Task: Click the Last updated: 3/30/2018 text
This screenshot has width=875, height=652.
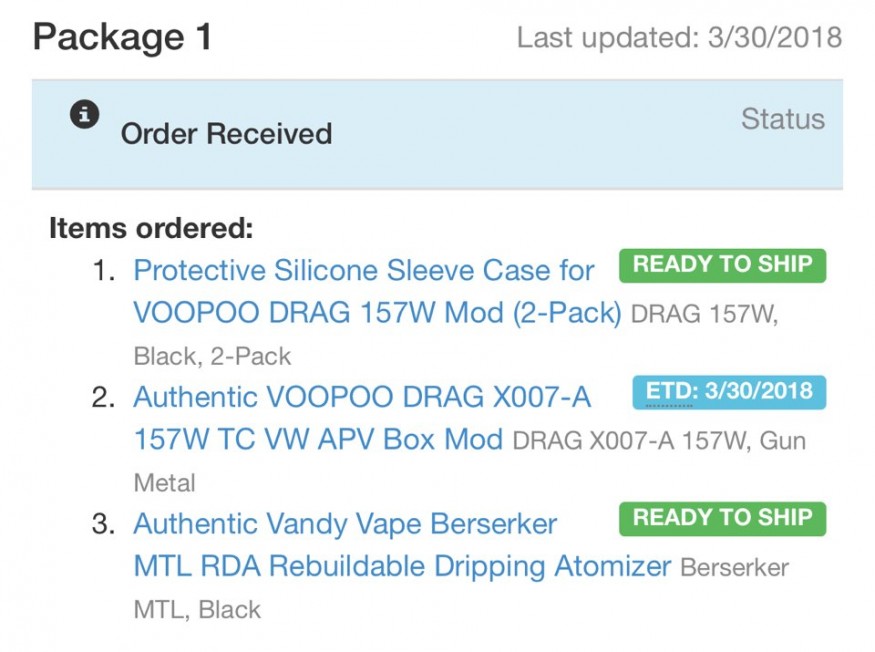Action: click(679, 39)
